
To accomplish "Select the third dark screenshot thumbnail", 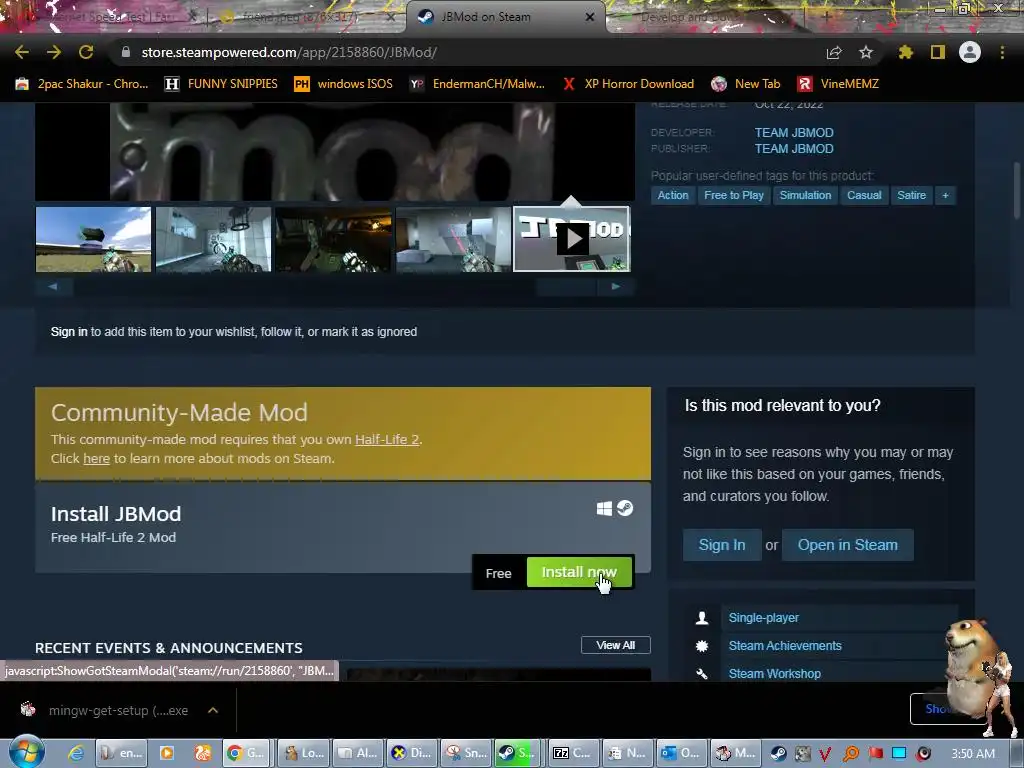I will click(x=333, y=239).
